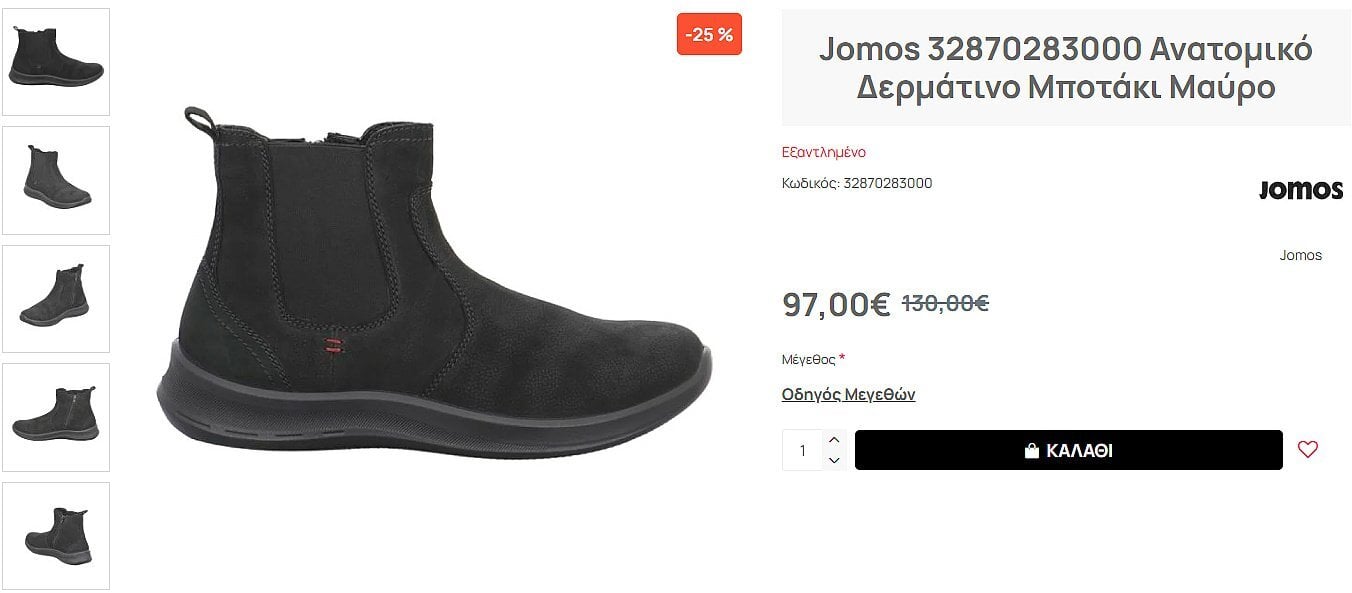Click the 97,00€ current price

coord(836,304)
